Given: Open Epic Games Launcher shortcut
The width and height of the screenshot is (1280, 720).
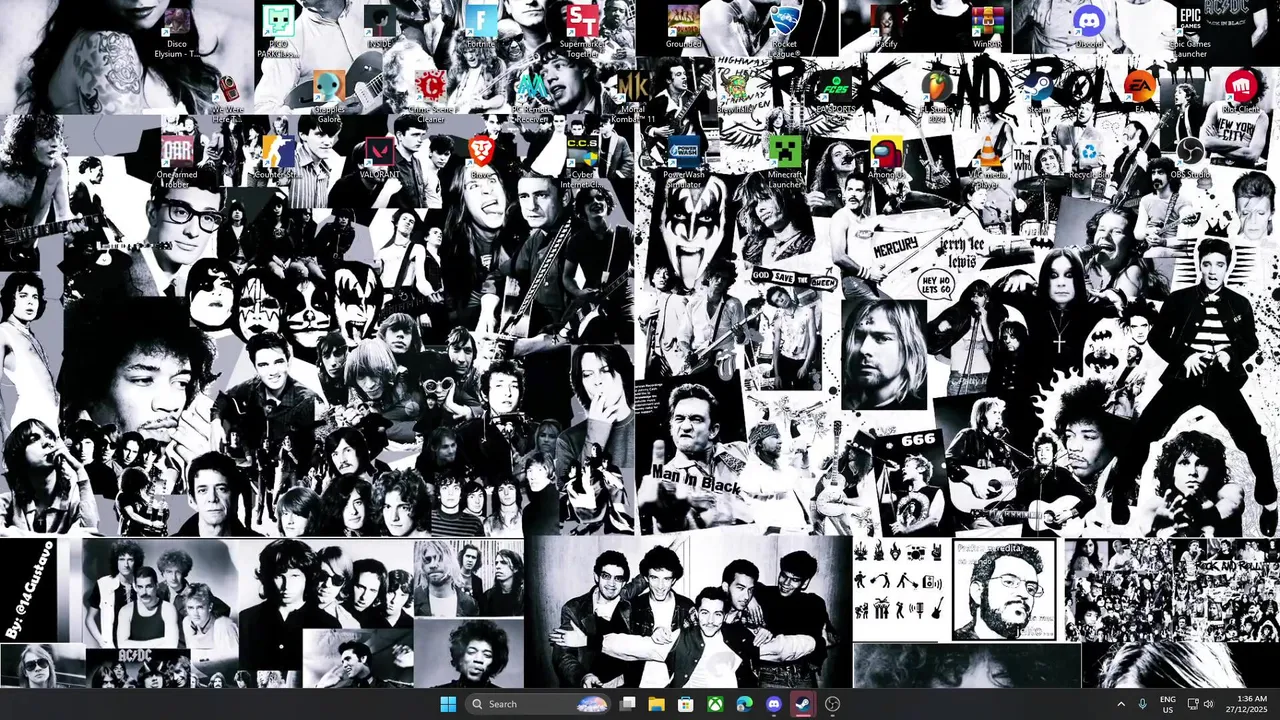Looking at the screenshot, I should pyautogui.click(x=1190, y=30).
